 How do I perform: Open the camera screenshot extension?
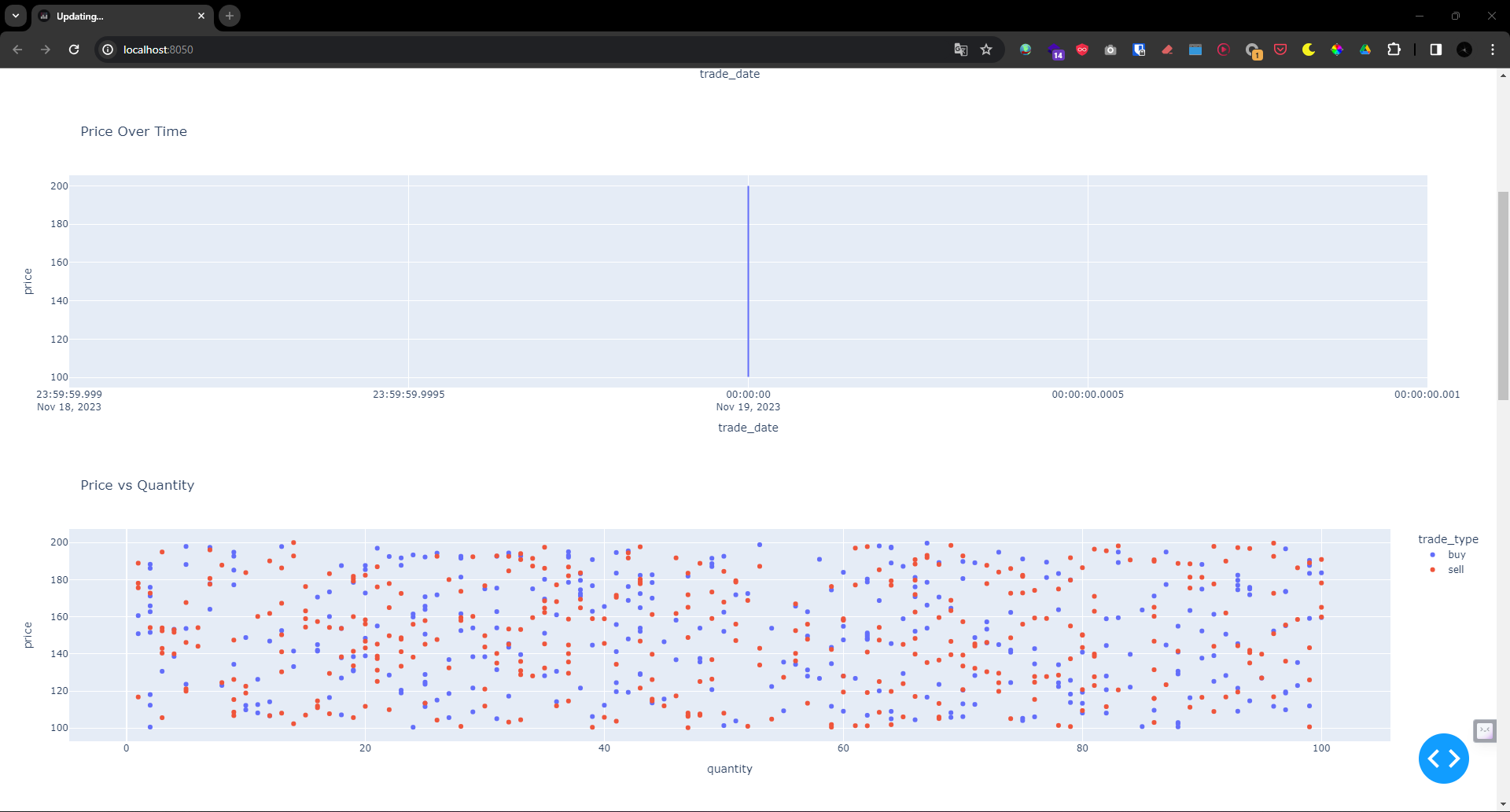click(1110, 50)
